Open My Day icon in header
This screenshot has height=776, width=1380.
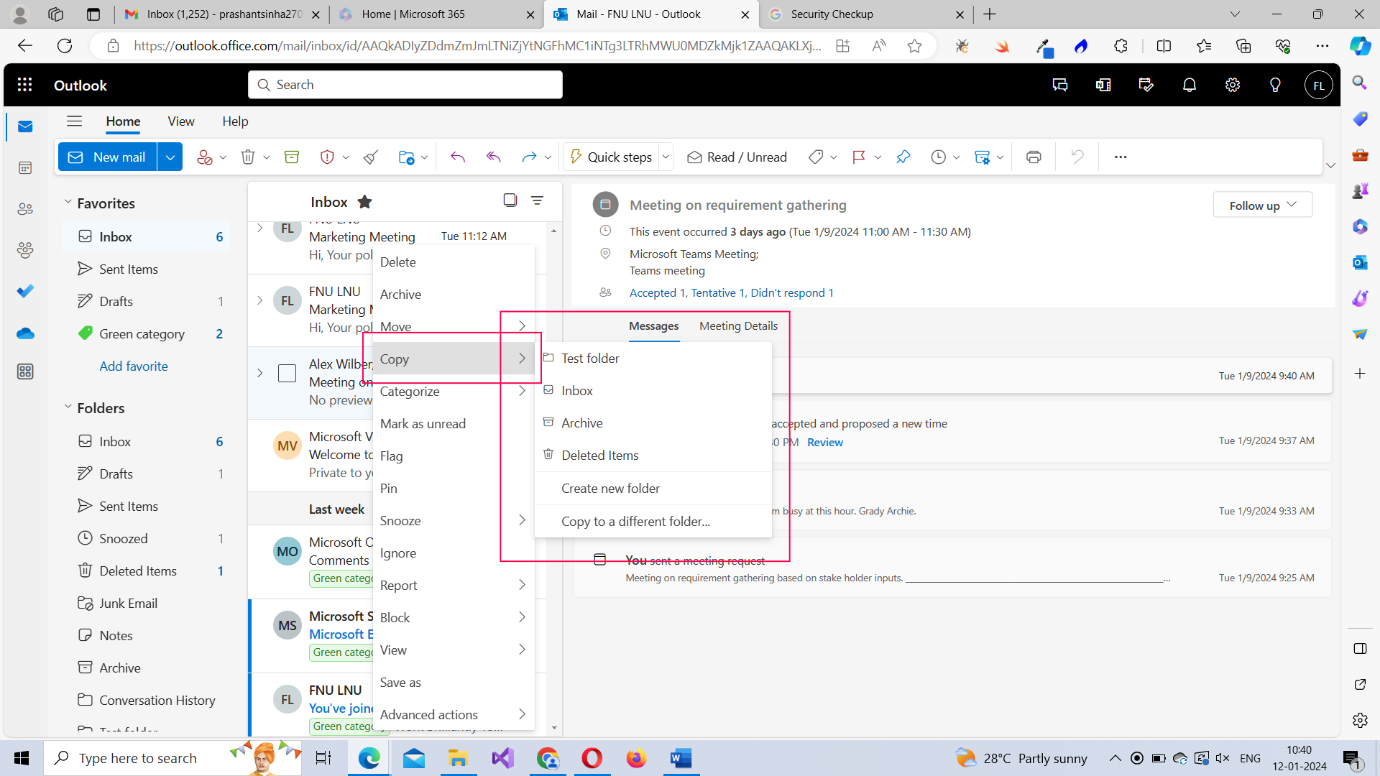1146,85
